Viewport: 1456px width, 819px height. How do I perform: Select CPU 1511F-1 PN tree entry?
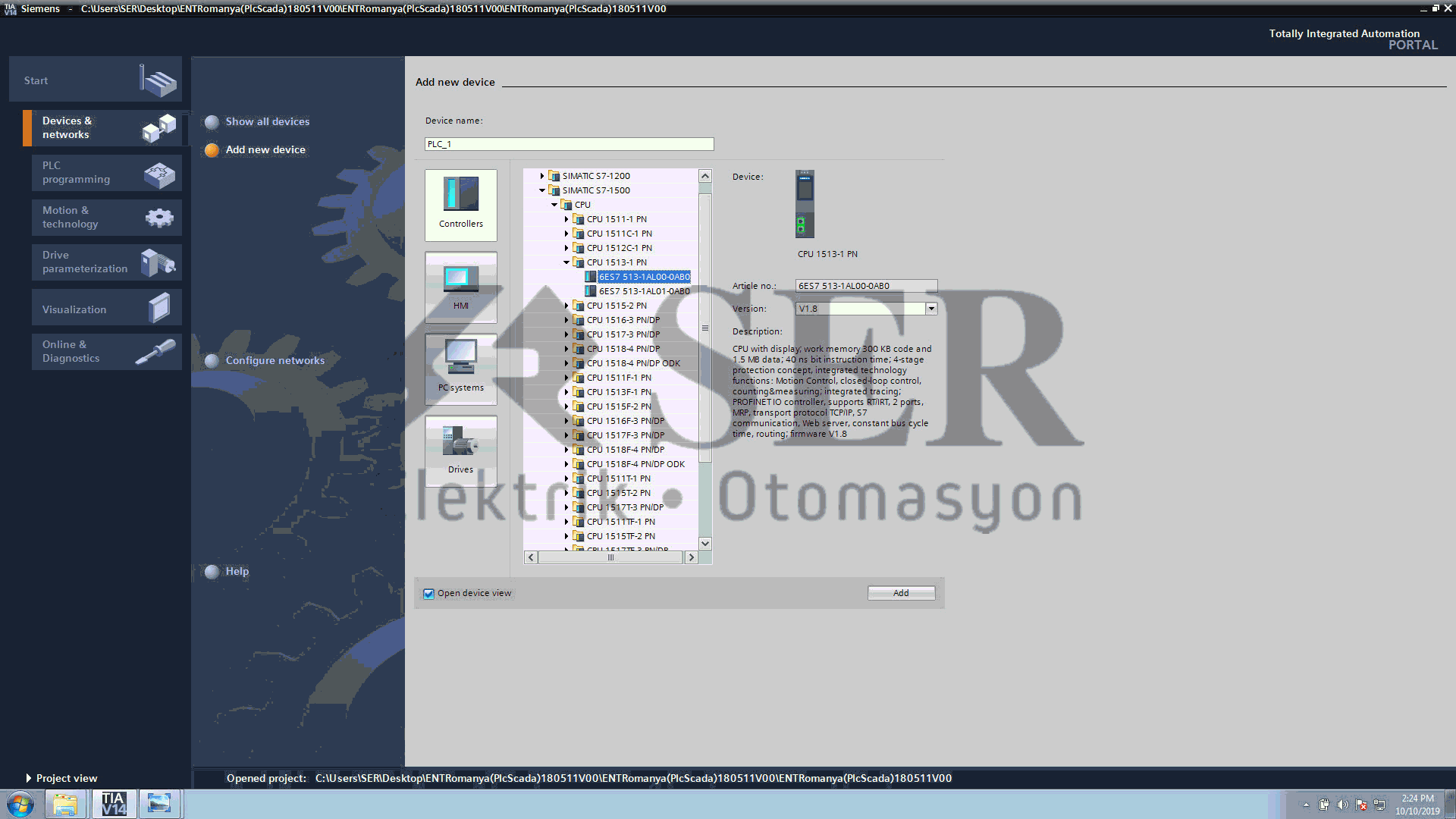(x=619, y=378)
